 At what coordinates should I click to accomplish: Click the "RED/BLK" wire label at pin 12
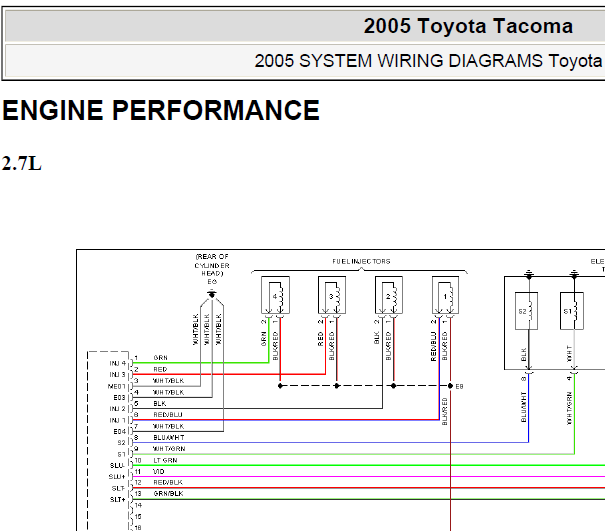coord(168,482)
